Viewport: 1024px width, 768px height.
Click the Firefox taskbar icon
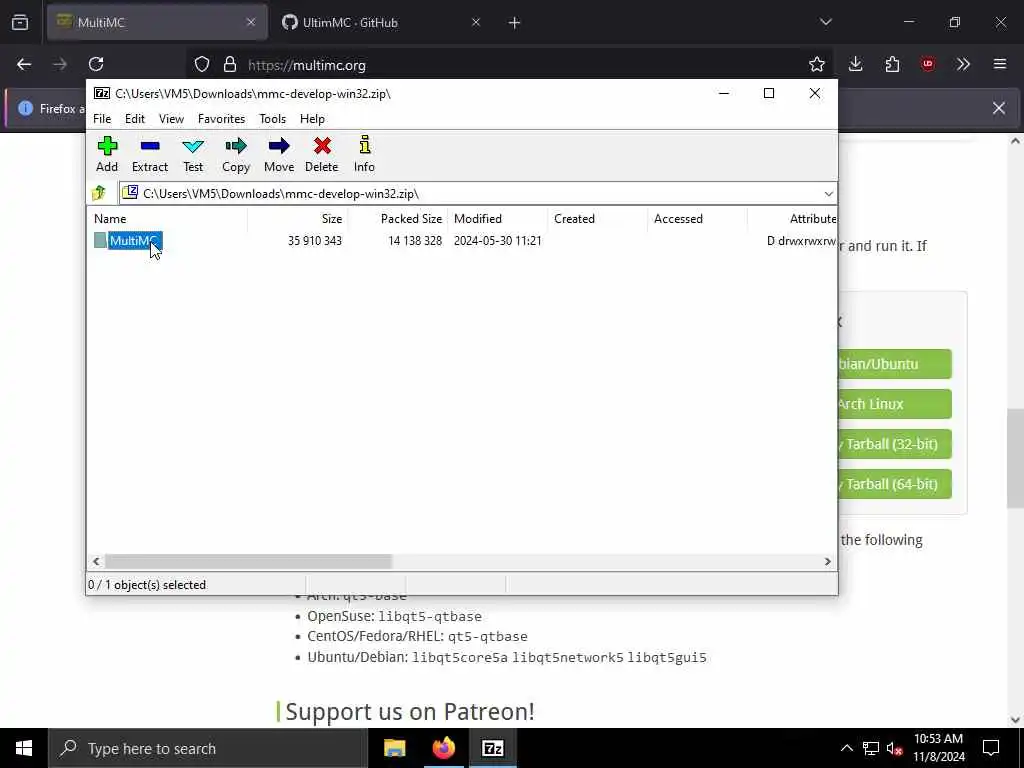443,748
